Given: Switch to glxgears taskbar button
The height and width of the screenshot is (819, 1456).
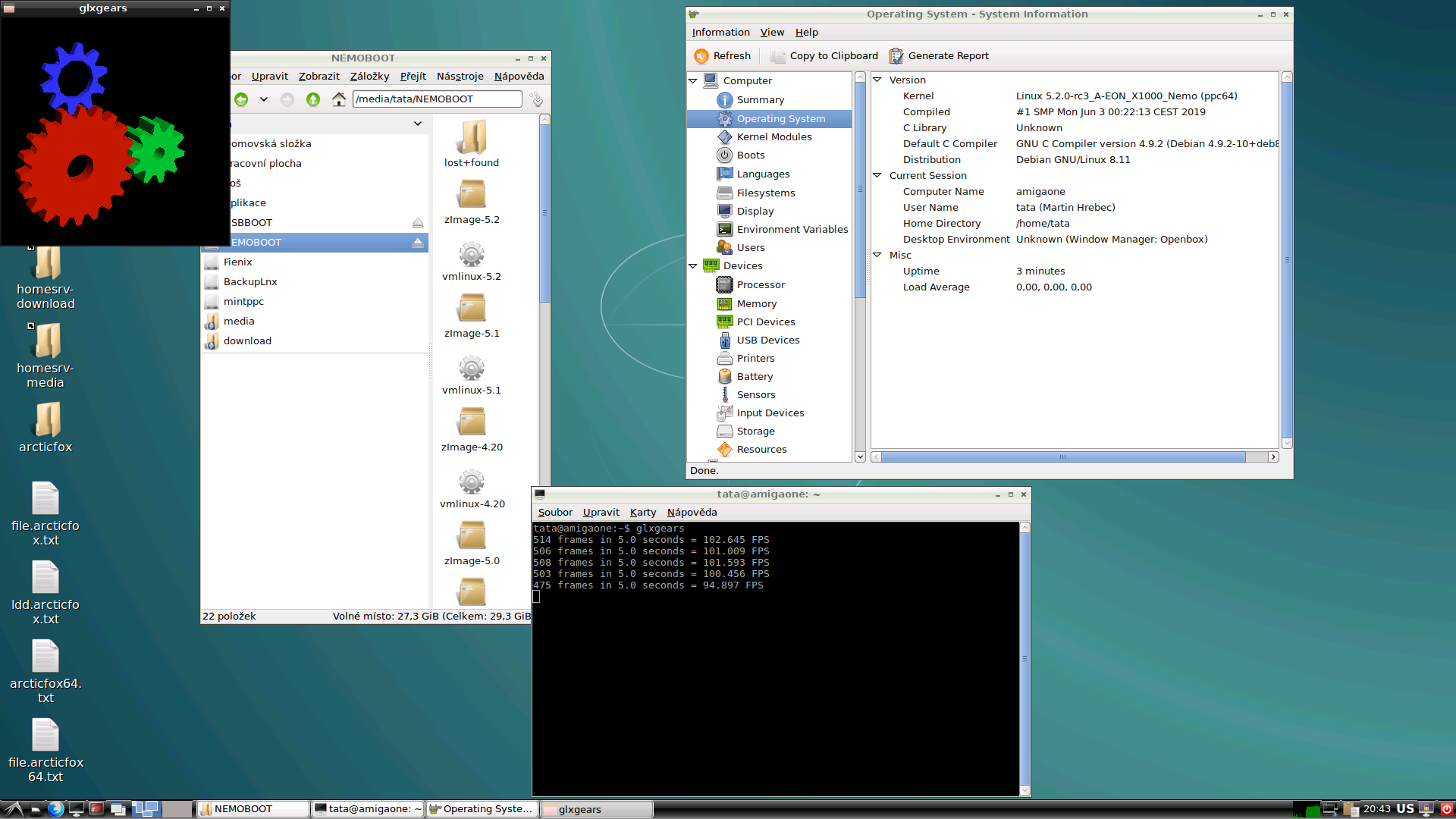Looking at the screenshot, I should 596,809.
